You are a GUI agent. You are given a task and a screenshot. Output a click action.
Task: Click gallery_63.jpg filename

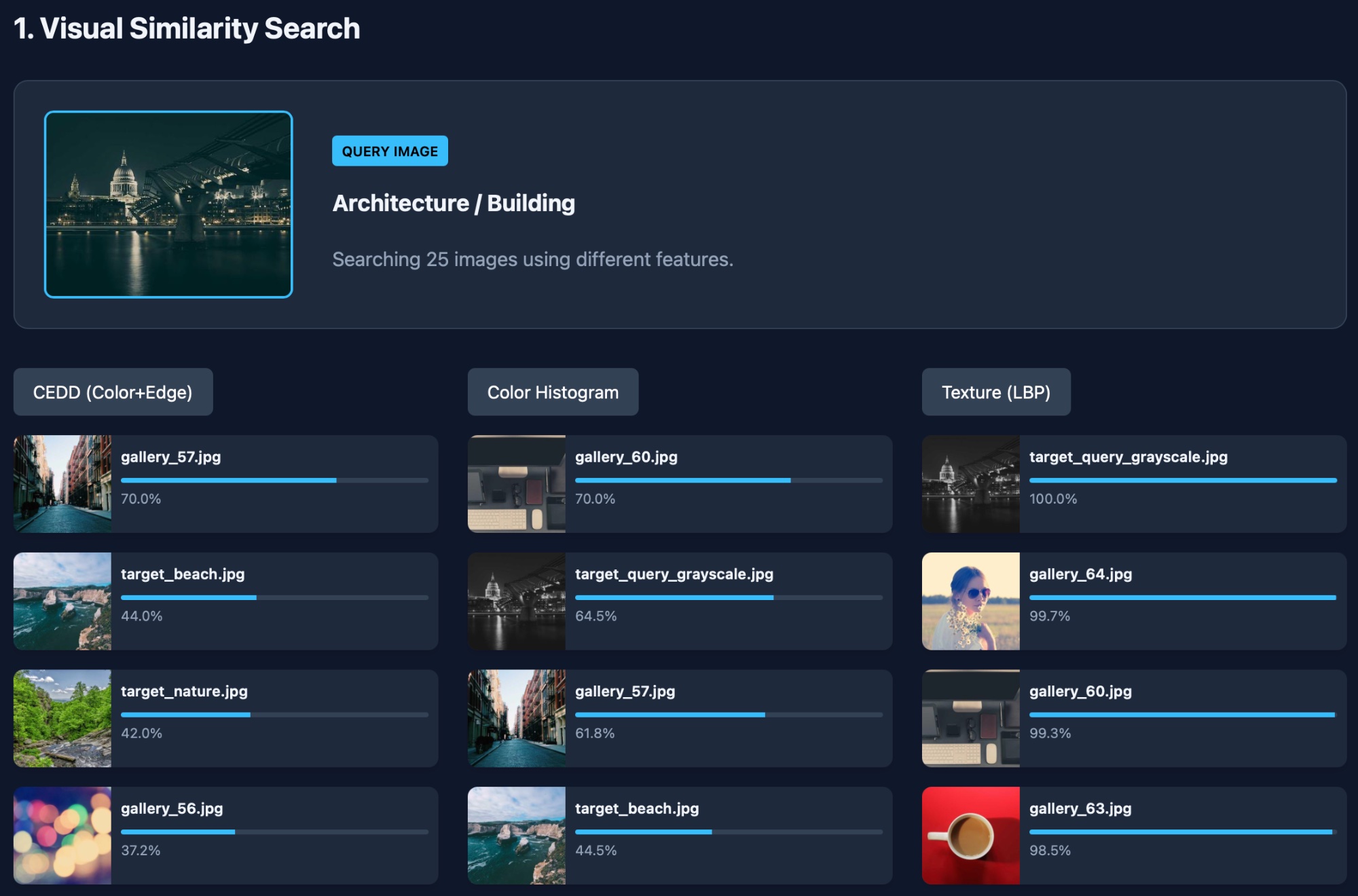pos(1080,808)
